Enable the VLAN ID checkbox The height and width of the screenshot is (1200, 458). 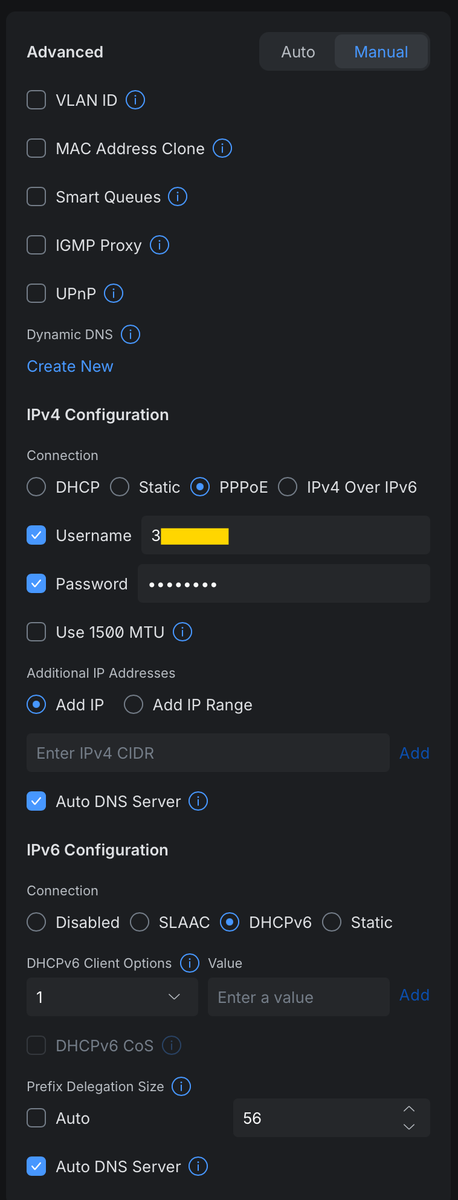click(x=37, y=100)
